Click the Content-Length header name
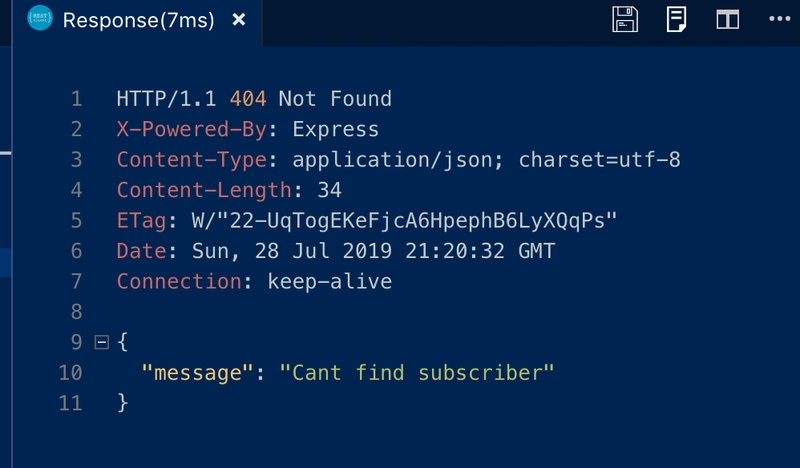800x468 pixels. [x=204, y=190]
